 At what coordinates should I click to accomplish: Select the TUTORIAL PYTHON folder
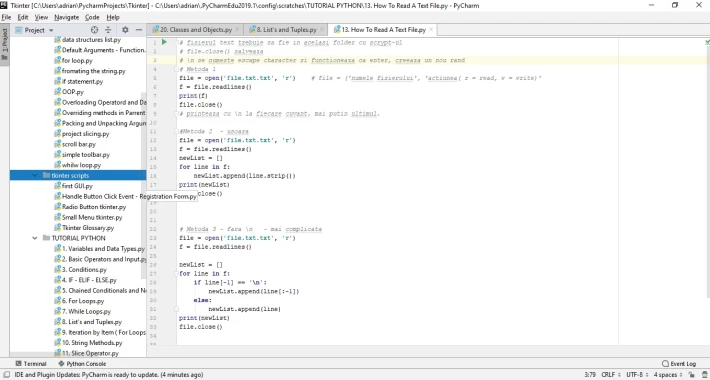[78, 238]
